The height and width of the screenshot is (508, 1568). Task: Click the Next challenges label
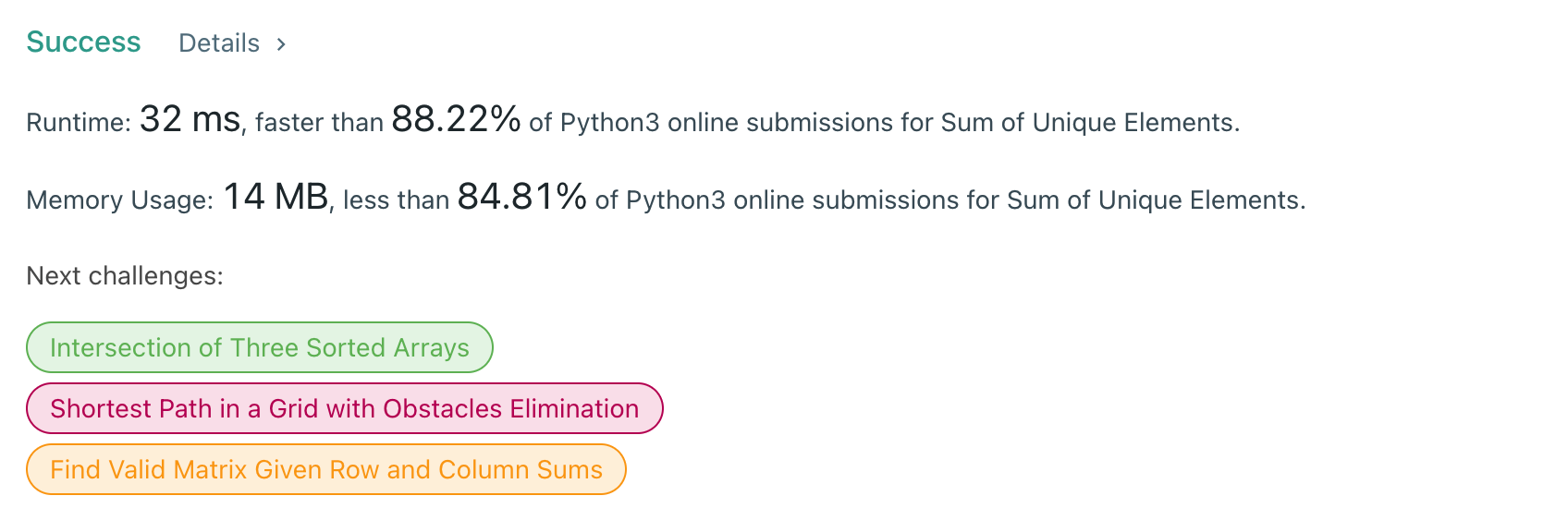click(125, 276)
